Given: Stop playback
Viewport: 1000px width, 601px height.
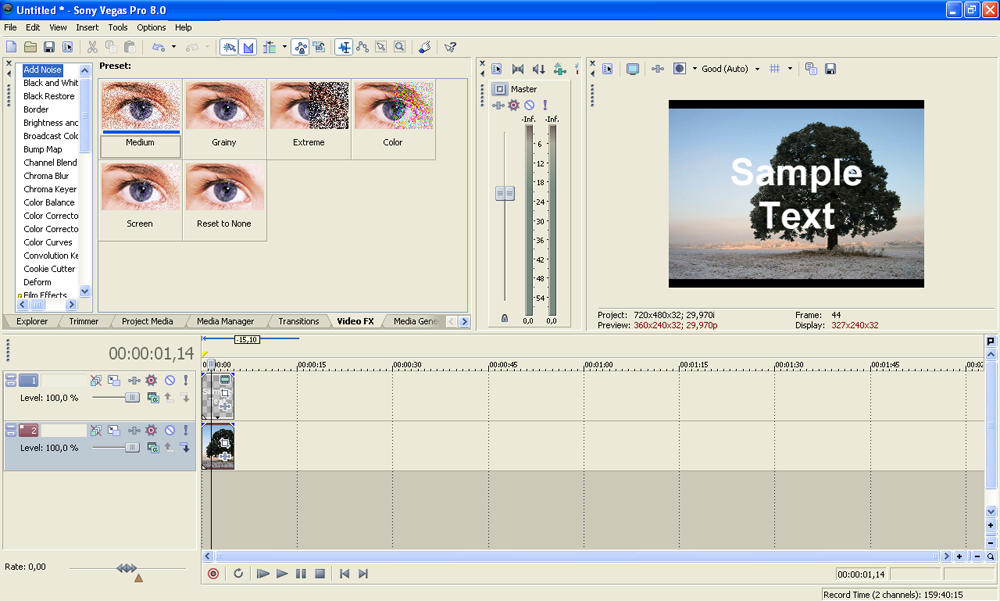Looking at the screenshot, I should coord(320,574).
